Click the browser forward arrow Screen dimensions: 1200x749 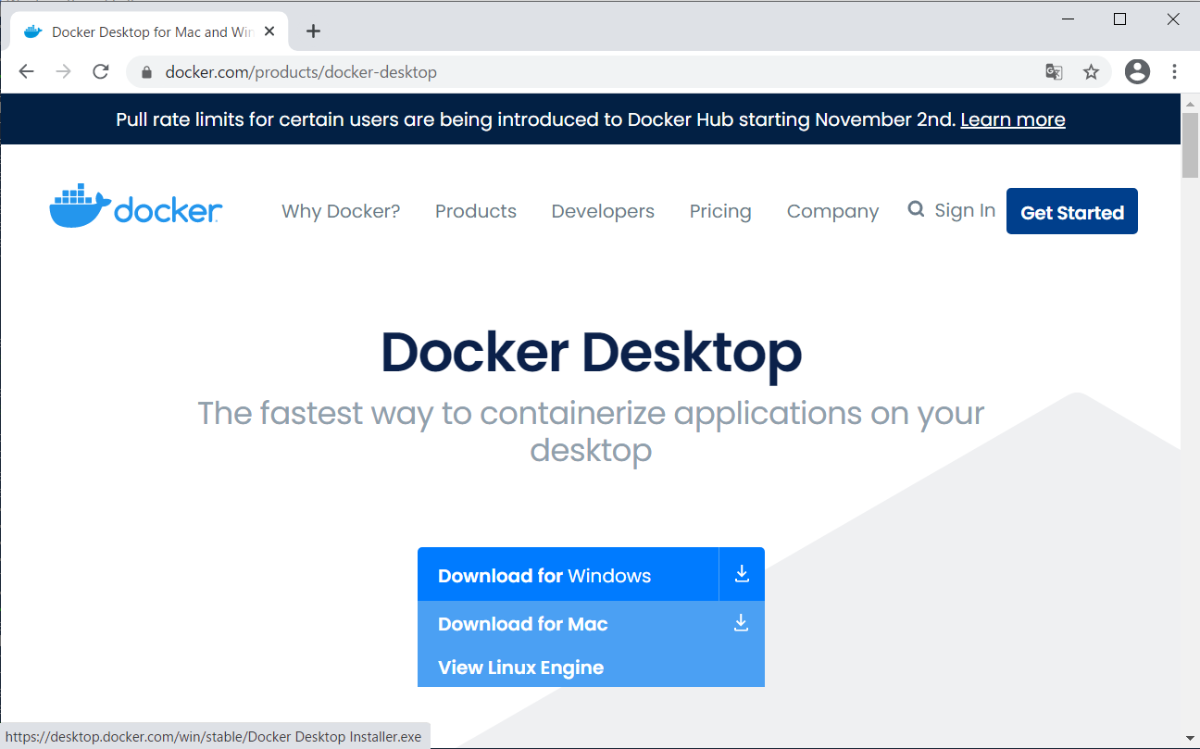(64, 72)
